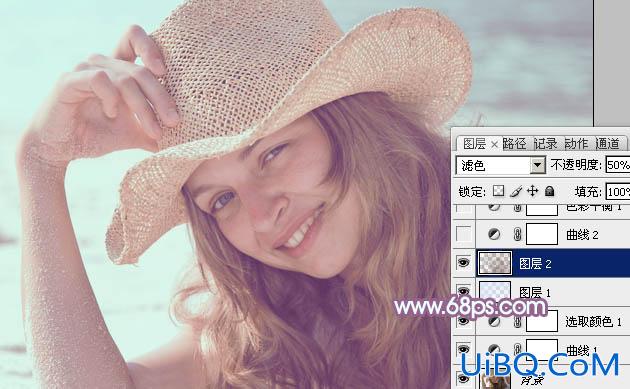Open blend mode dropdown arrow

(537, 165)
